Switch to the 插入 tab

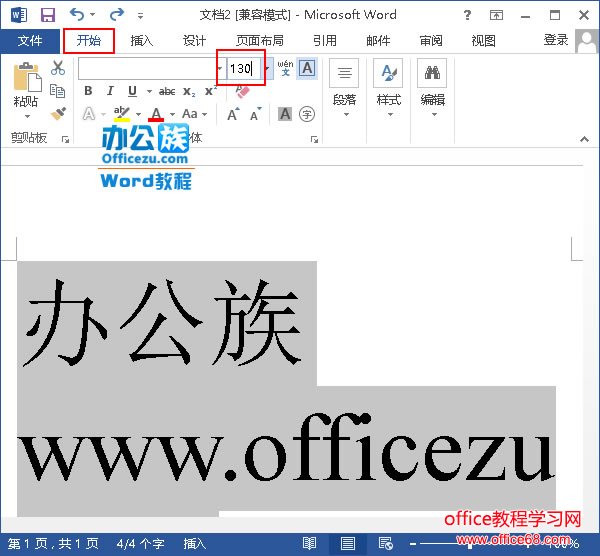[142, 41]
